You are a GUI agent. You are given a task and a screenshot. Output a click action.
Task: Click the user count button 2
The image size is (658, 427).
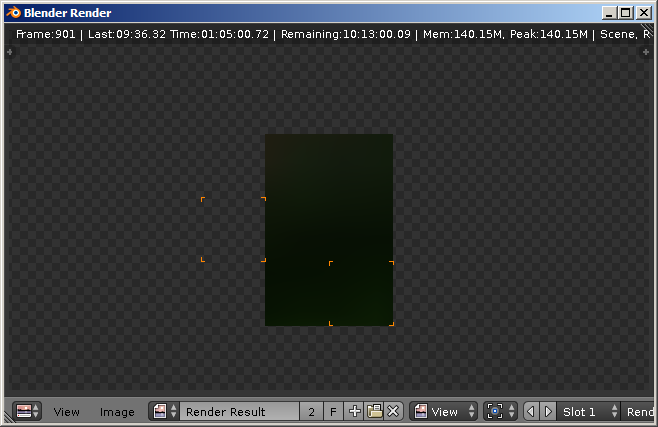click(x=311, y=411)
